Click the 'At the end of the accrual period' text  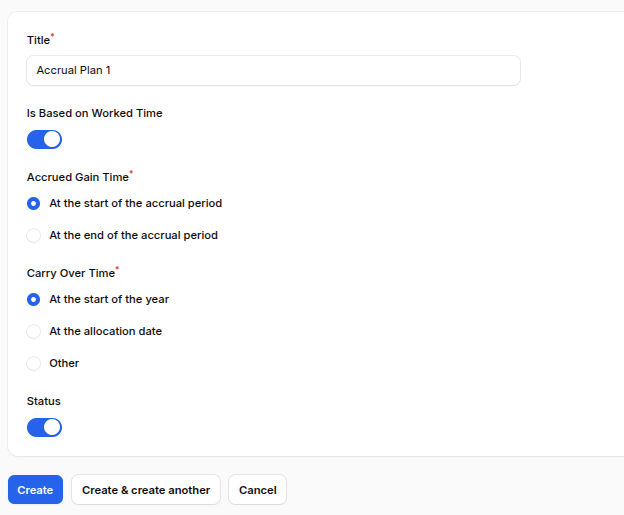tap(133, 236)
